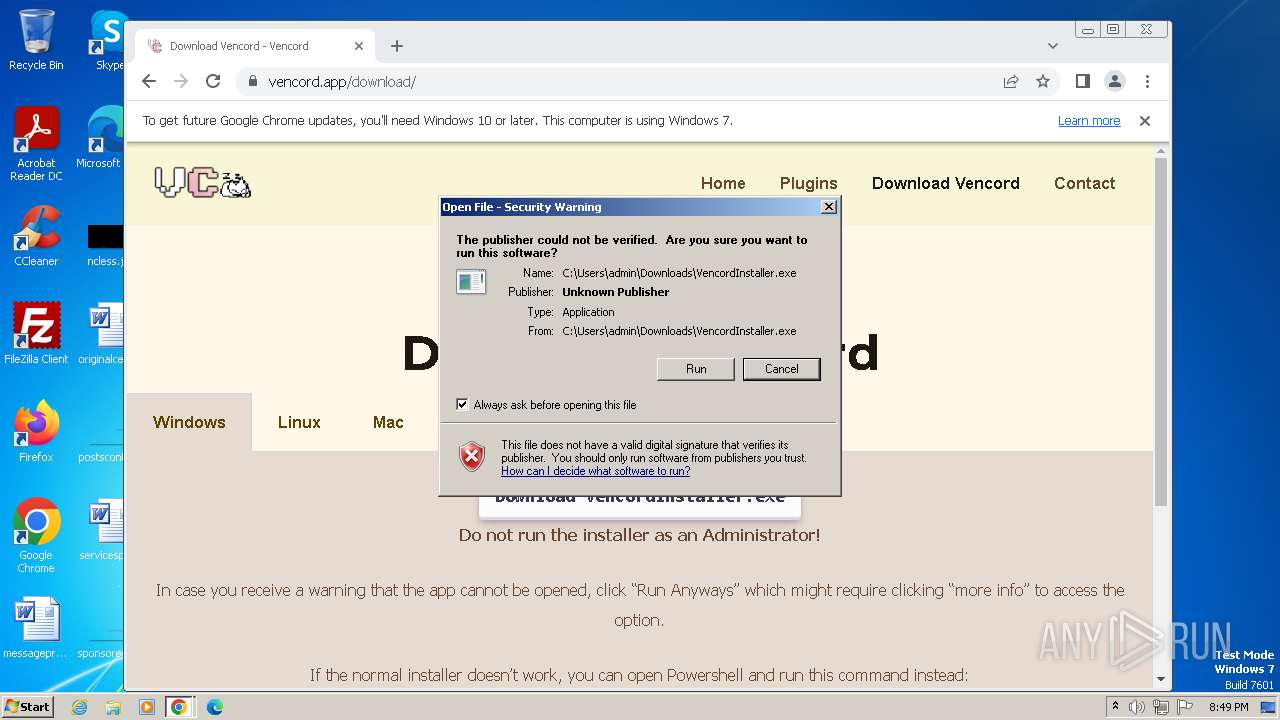This screenshot has height=720, width=1280.
Task: Click the address bar showing vencord.app/download/
Action: 615,81
